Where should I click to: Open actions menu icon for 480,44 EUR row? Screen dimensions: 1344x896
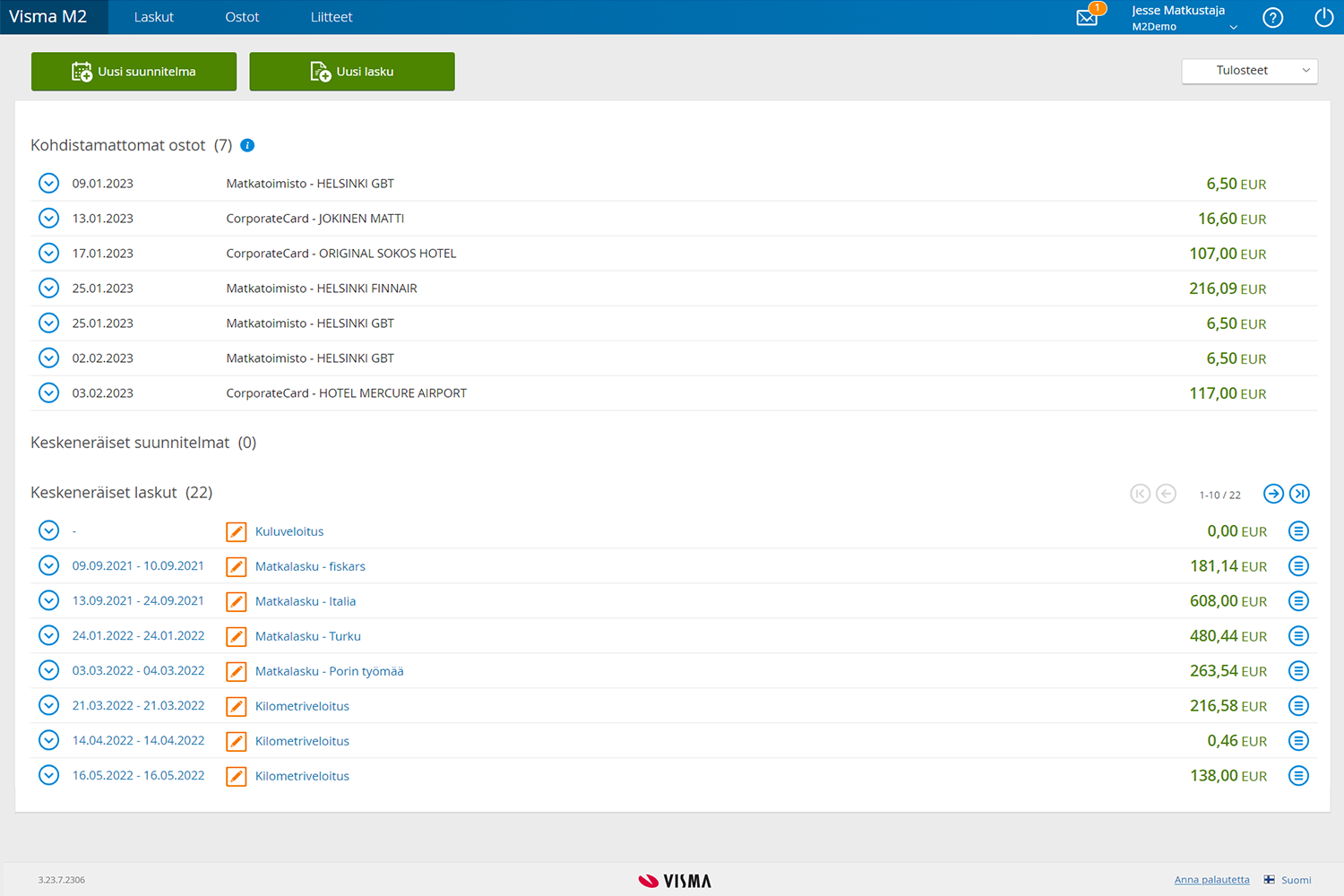click(1298, 636)
